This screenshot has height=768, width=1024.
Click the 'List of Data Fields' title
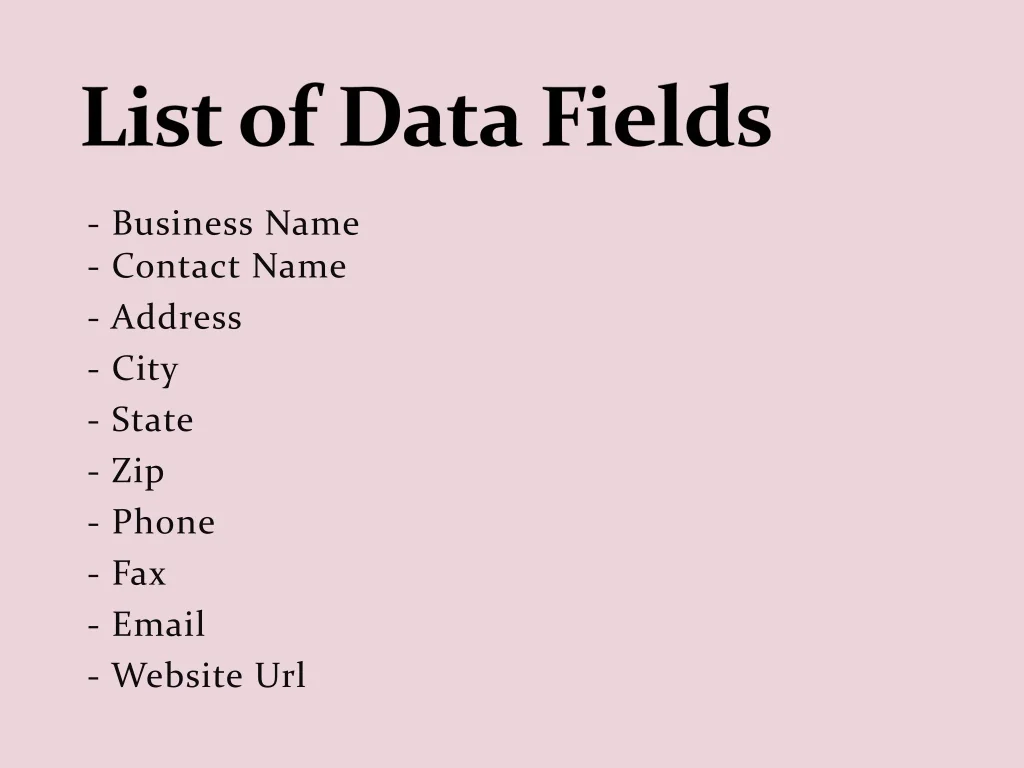point(426,118)
